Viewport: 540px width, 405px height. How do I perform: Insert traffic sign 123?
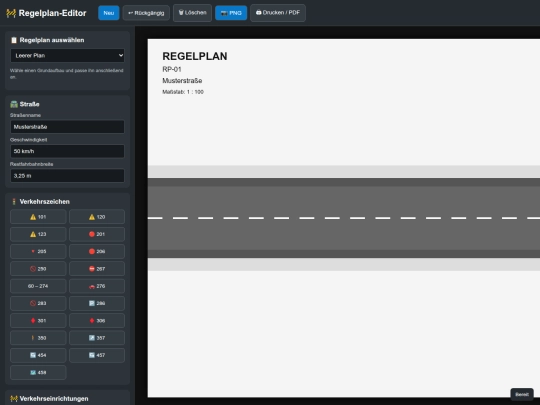(x=38, y=234)
